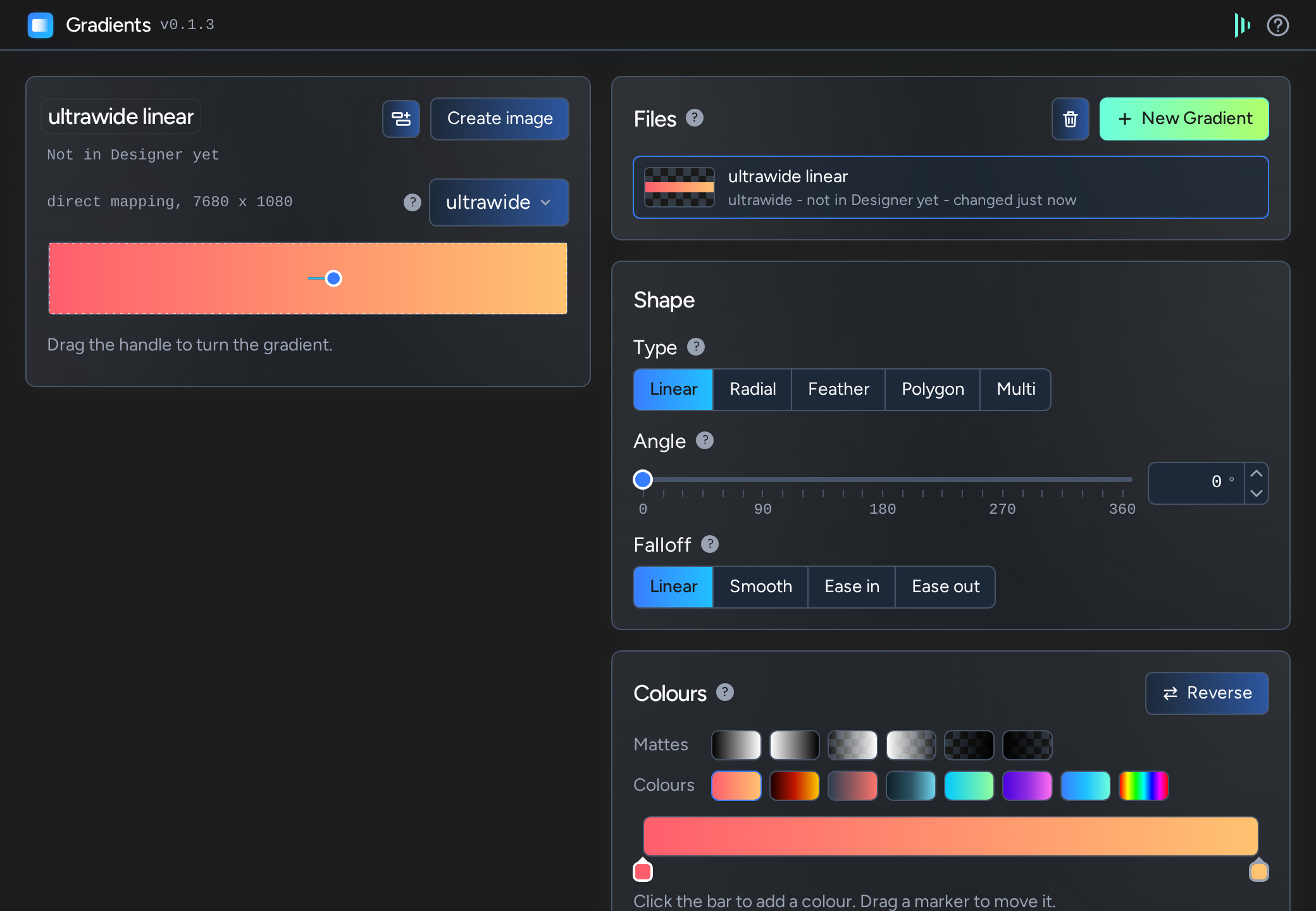This screenshot has width=1316, height=911.
Task: Select the Linear gradient type
Action: [673, 389]
